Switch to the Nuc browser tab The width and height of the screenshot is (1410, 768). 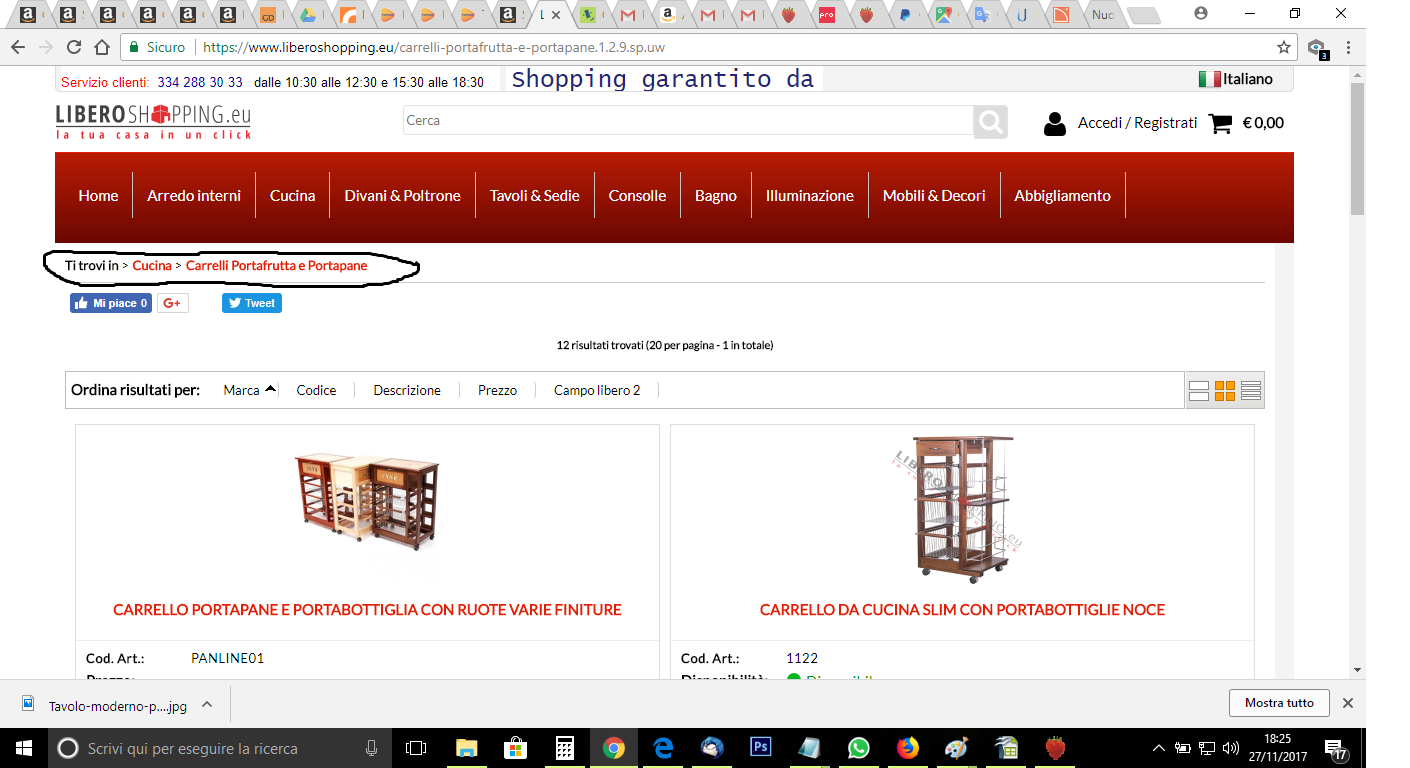coord(1103,15)
